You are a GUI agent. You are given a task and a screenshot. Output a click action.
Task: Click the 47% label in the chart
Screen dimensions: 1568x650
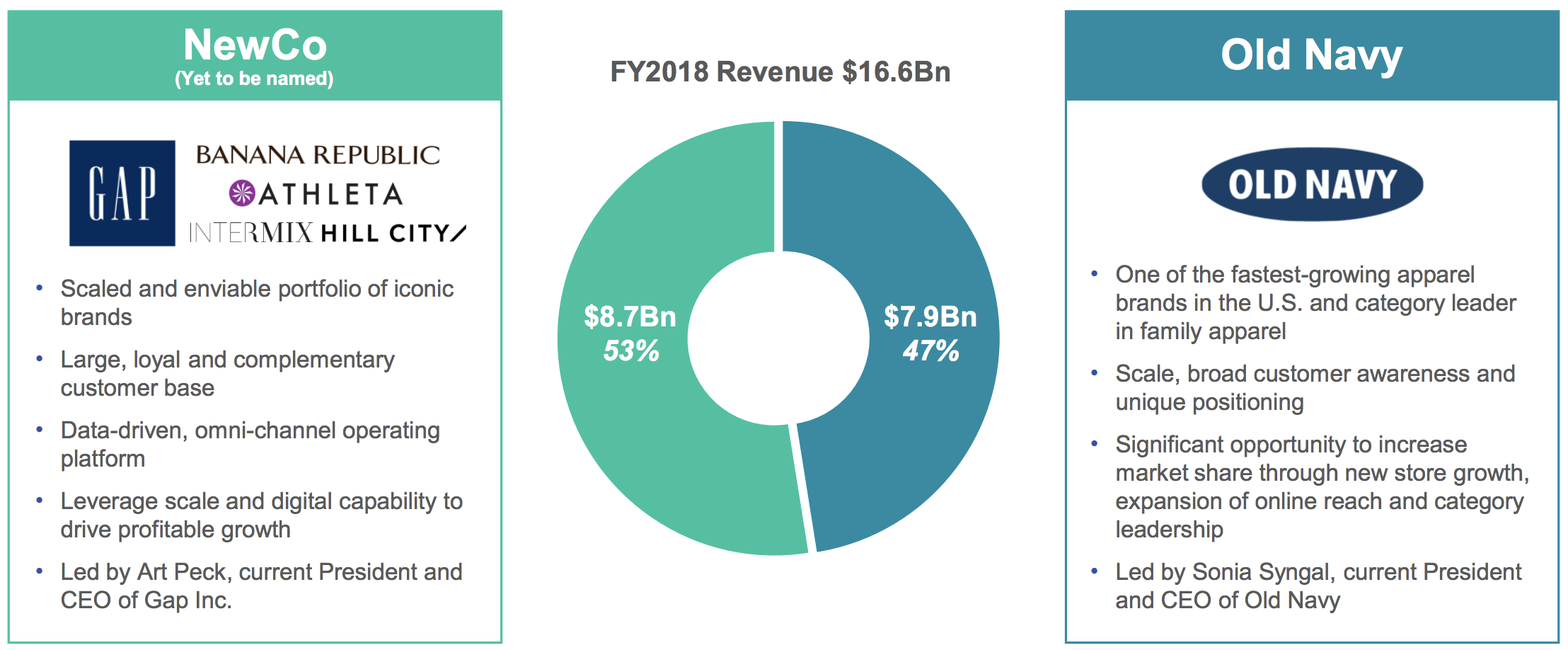coord(931,350)
